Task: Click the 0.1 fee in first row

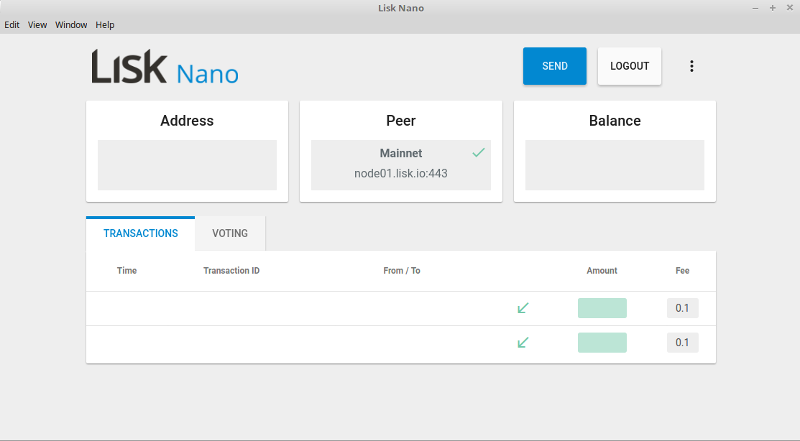Action: (x=683, y=308)
